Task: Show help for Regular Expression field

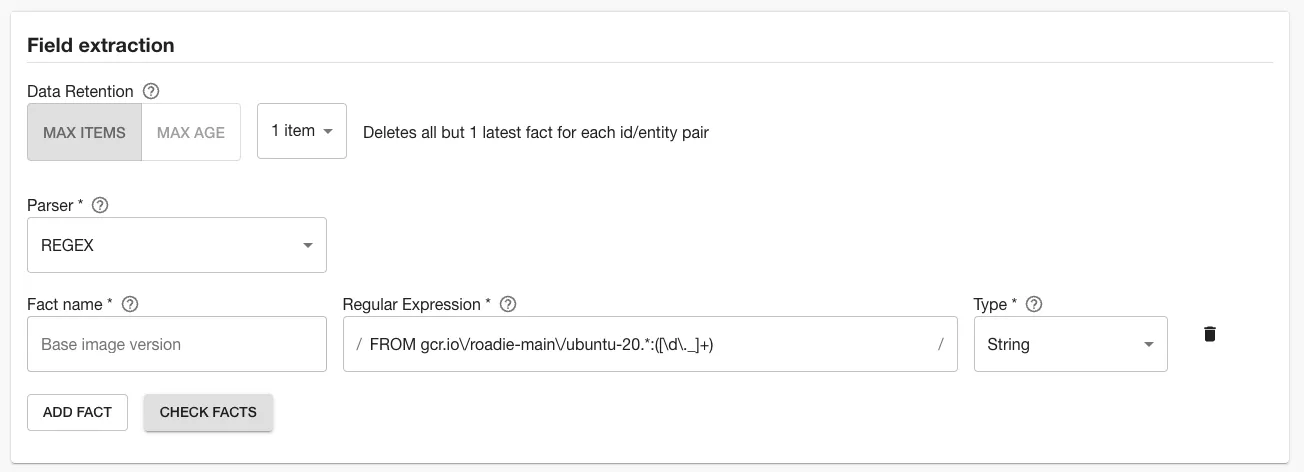Action: pyautogui.click(x=508, y=304)
